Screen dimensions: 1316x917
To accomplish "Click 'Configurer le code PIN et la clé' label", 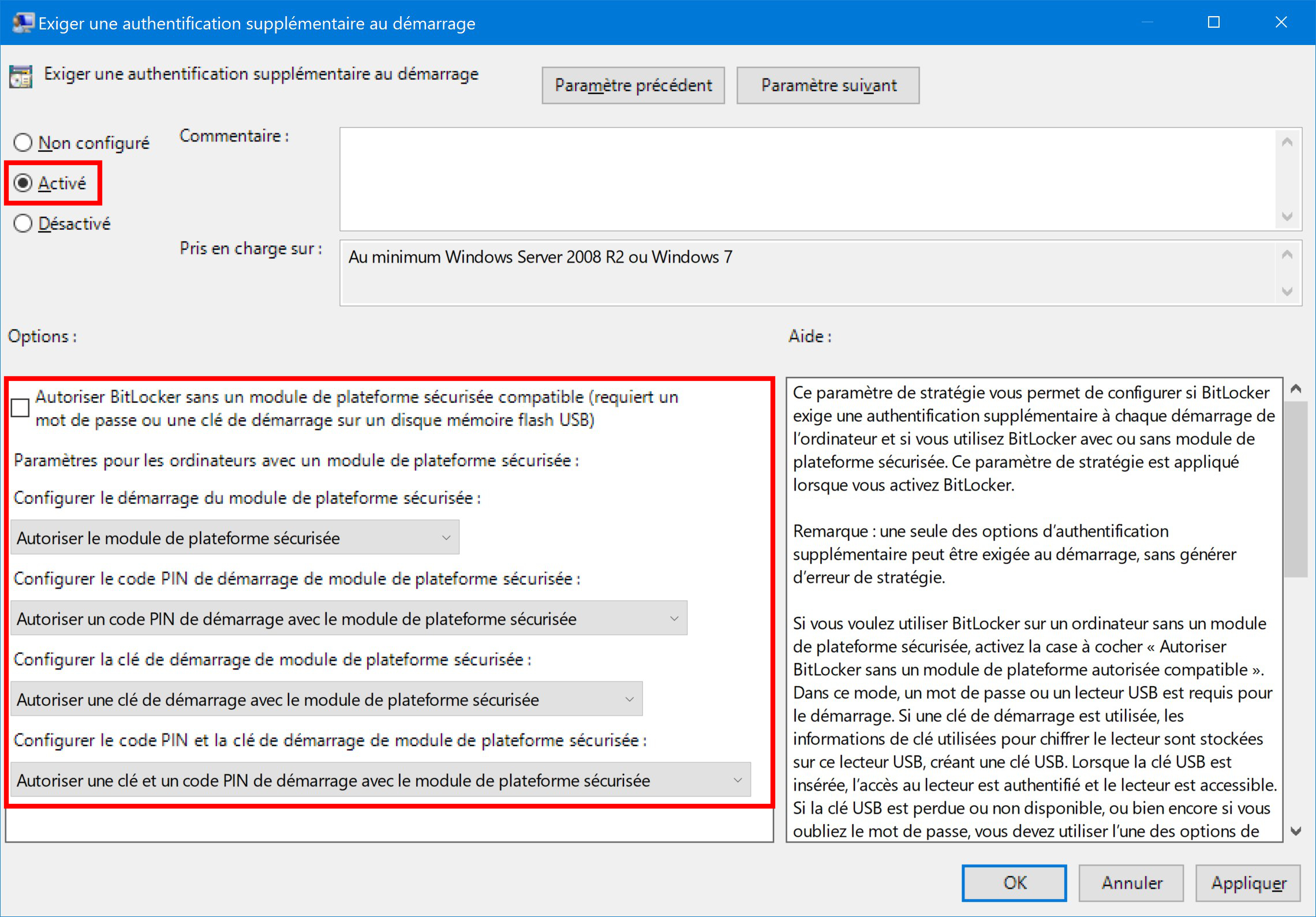I will click(330, 740).
